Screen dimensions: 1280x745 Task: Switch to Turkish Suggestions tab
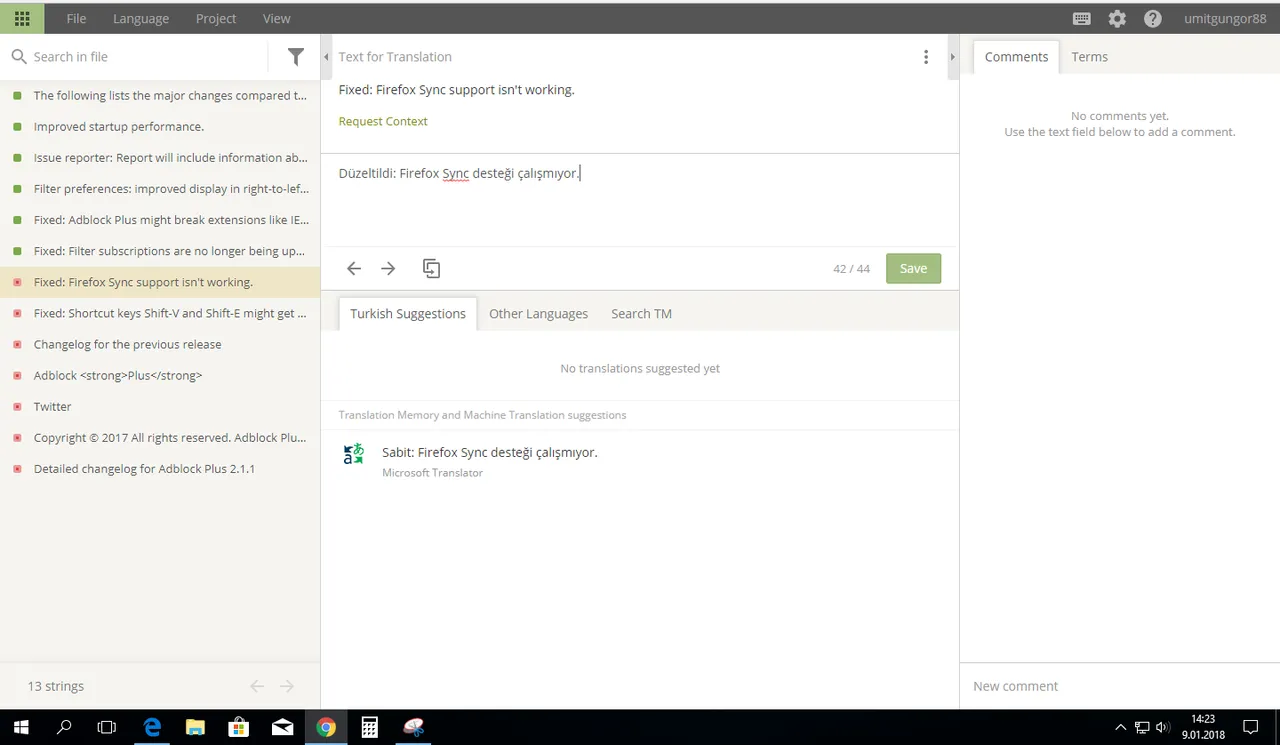408,313
